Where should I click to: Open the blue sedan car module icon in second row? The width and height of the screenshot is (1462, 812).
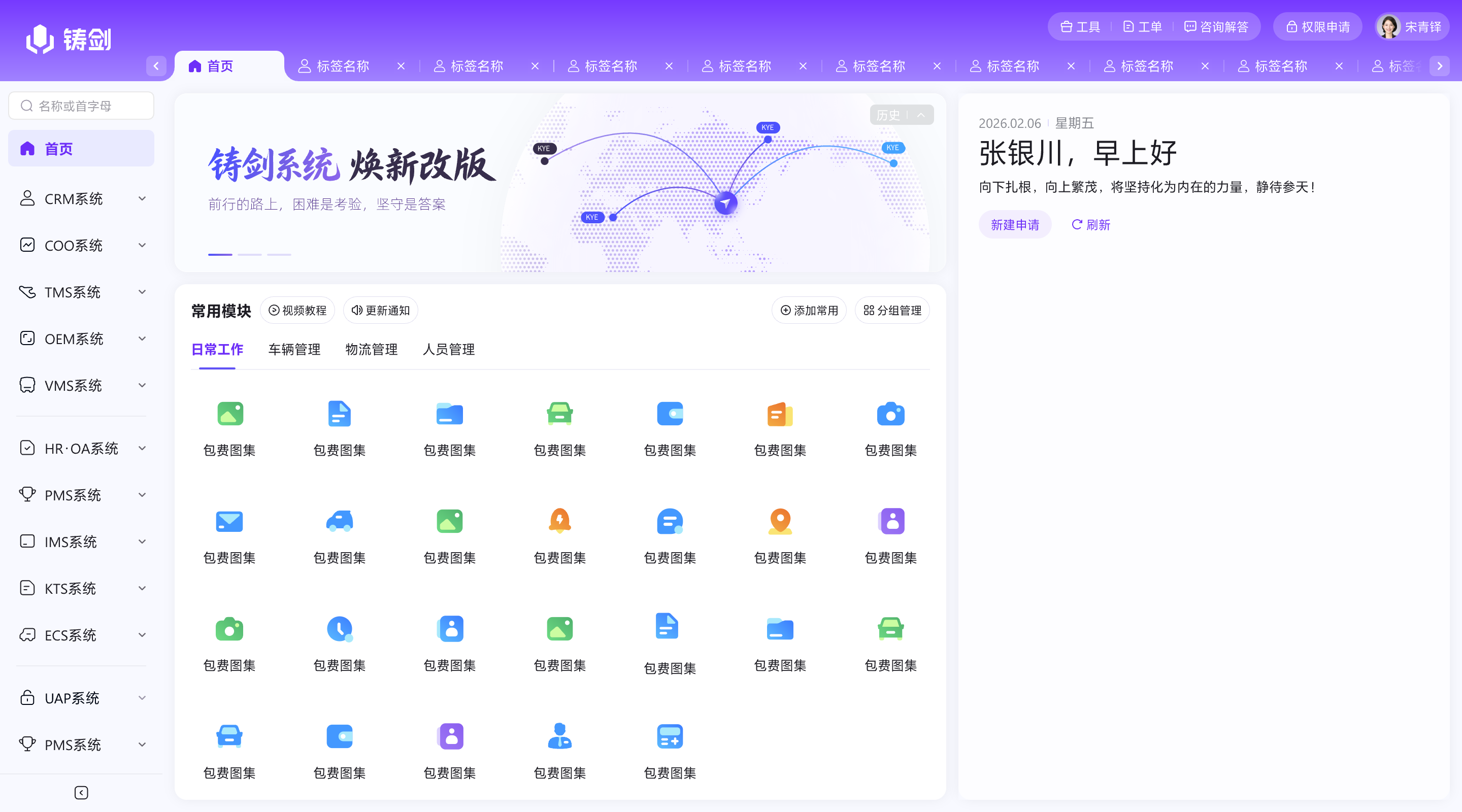point(340,521)
